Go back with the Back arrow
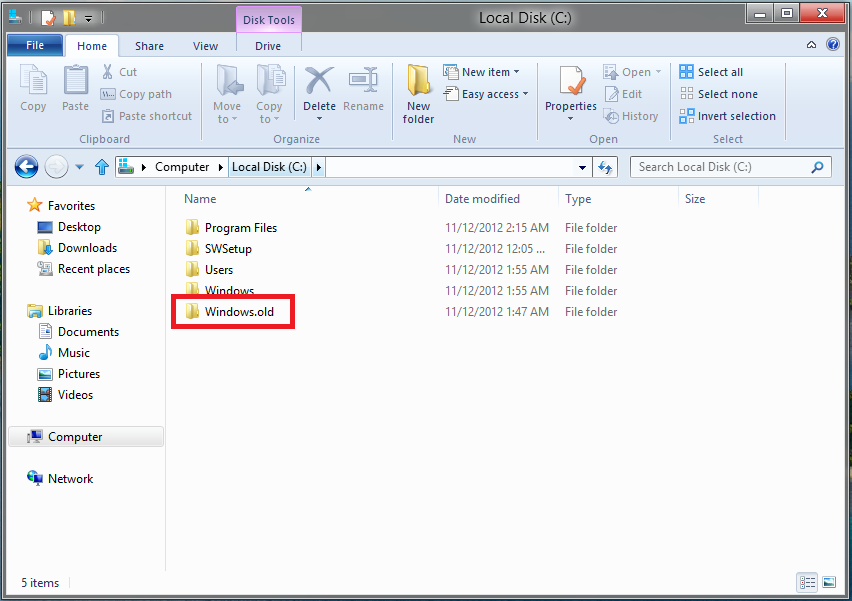Viewport: 852px width, 601px height. click(27, 167)
